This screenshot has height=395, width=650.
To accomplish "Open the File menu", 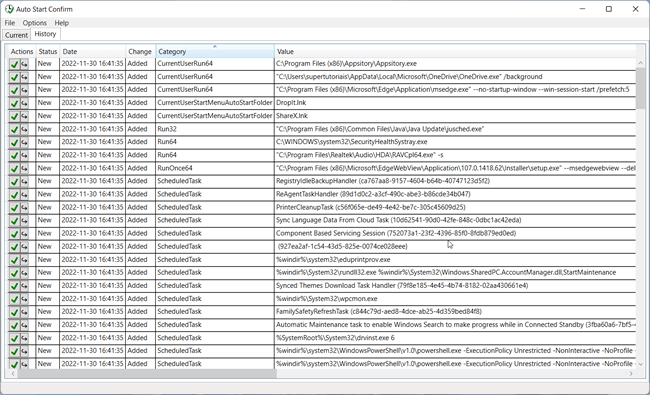I will [x=10, y=23].
